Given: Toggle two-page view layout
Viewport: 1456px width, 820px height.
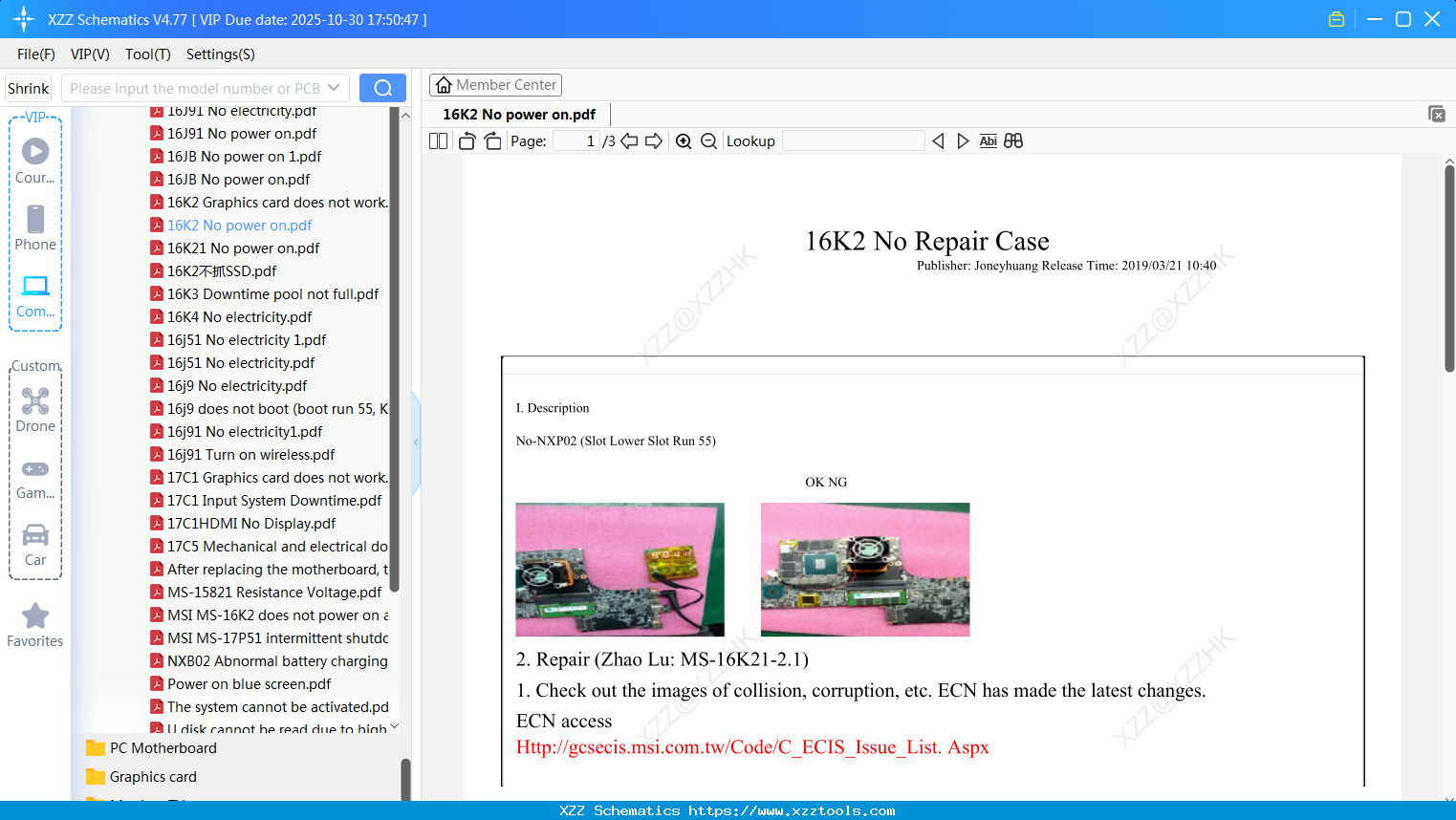Looking at the screenshot, I should pyautogui.click(x=438, y=141).
